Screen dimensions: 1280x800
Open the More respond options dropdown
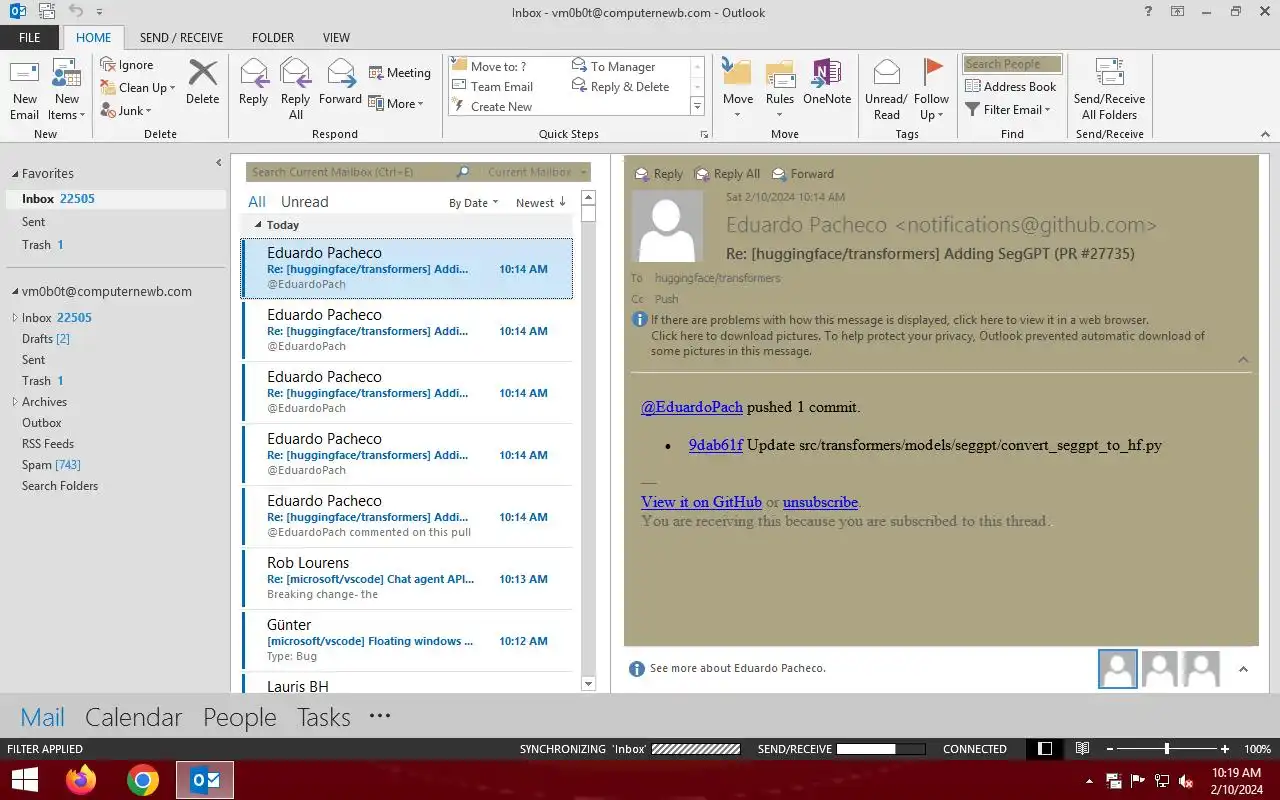[x=396, y=103]
